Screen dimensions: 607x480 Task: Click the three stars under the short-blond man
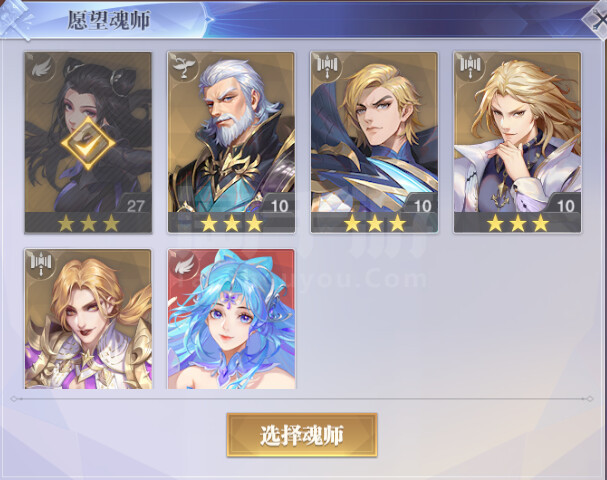point(375,223)
